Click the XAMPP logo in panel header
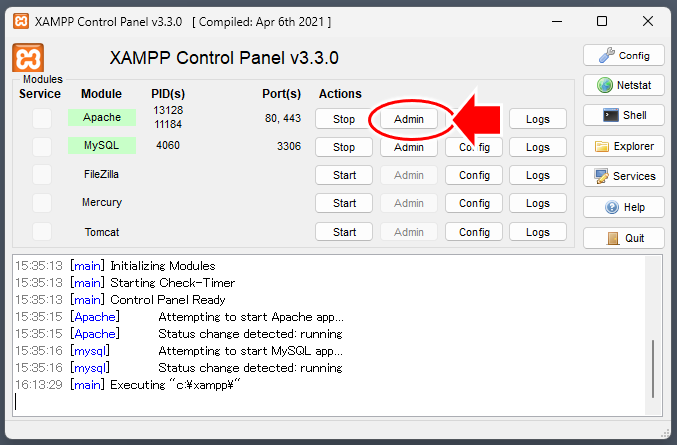This screenshot has height=445, width=677. [x=28, y=57]
